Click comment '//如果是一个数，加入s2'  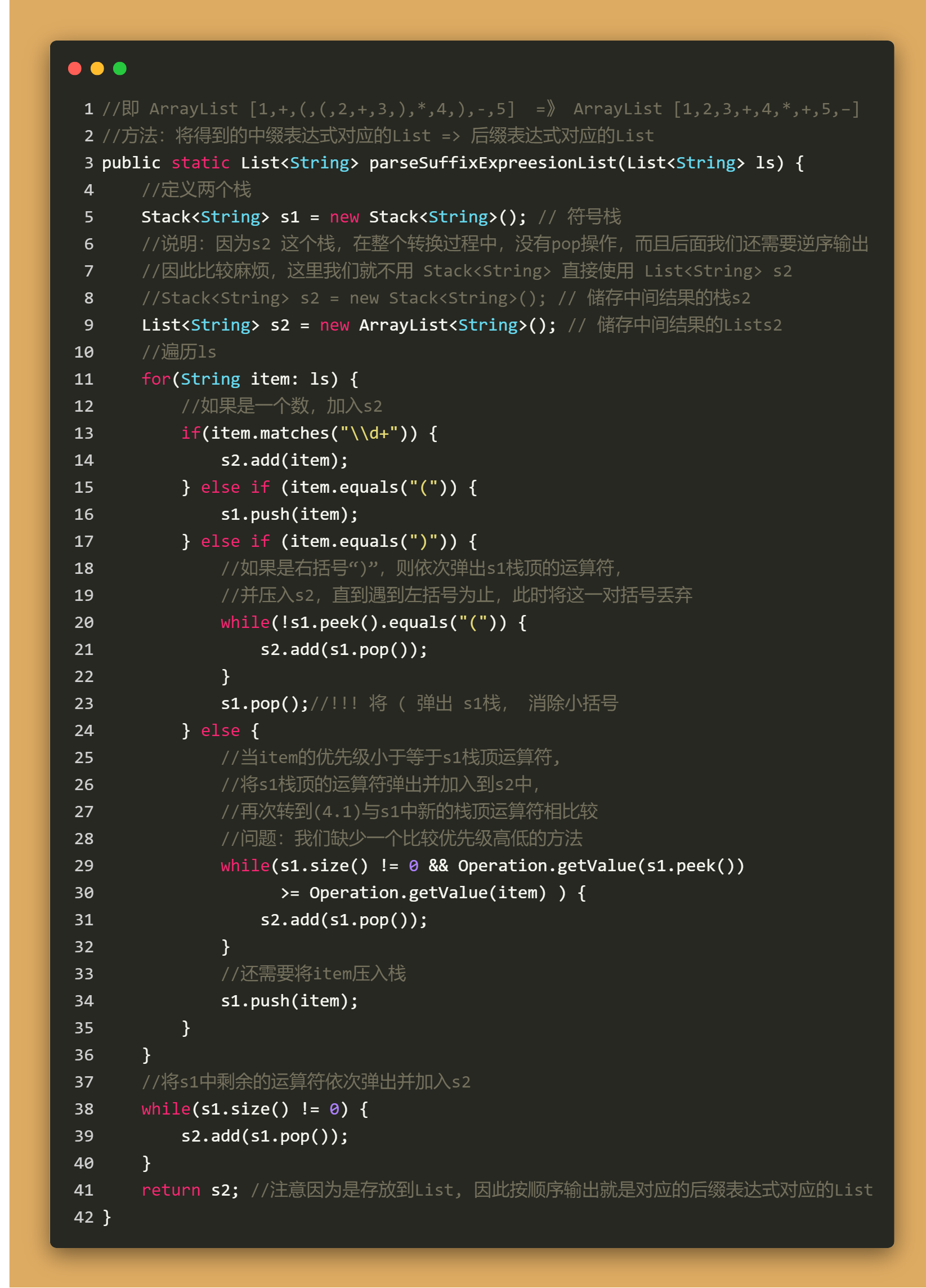pyautogui.click(x=281, y=406)
